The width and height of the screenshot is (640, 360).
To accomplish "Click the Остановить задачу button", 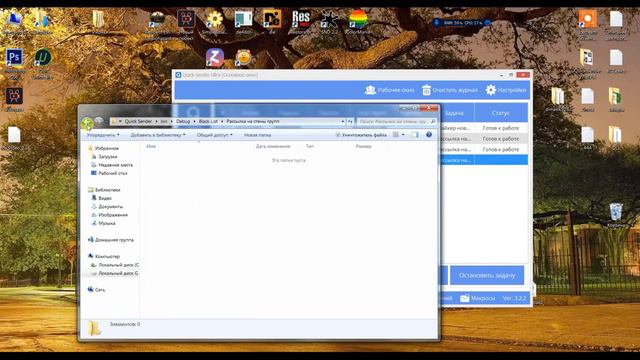I will 487,276.
